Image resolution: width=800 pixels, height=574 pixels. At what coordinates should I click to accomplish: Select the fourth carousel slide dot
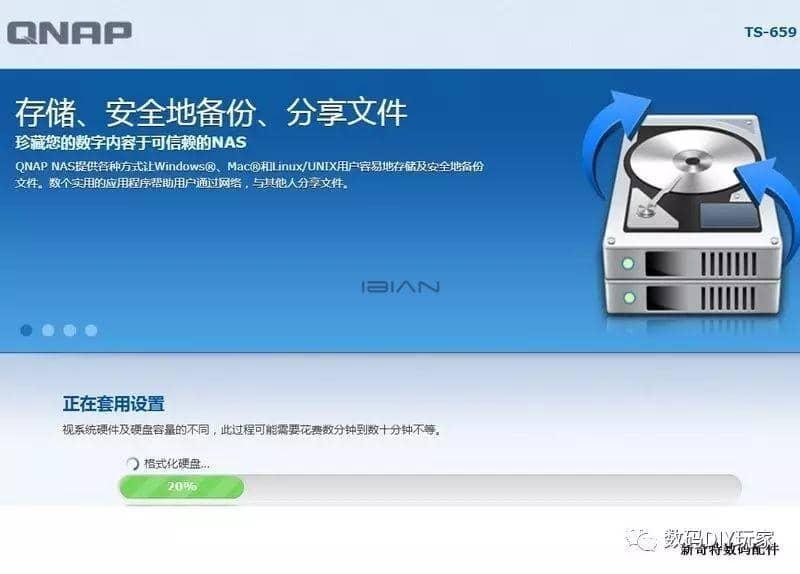pos(91,331)
